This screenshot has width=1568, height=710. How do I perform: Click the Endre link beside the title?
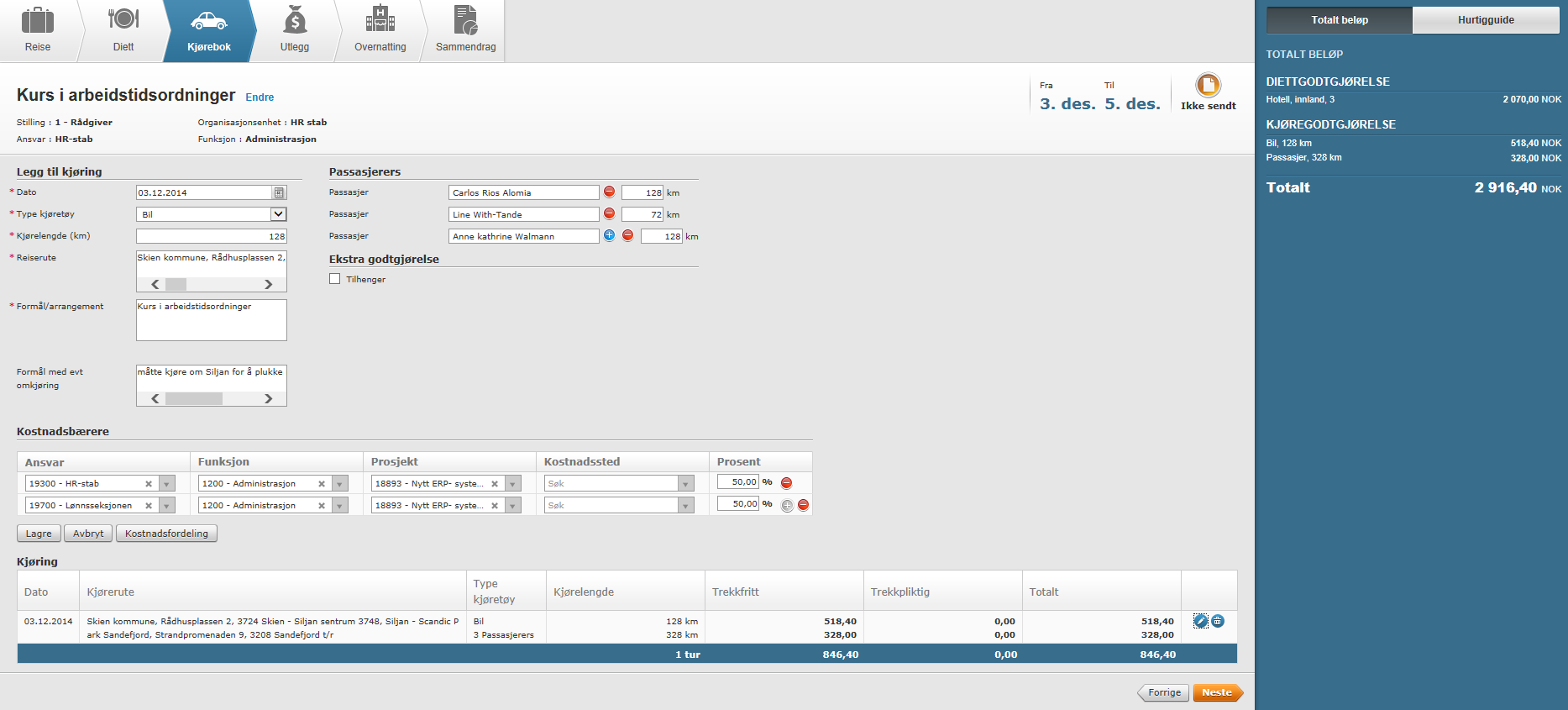(260, 97)
